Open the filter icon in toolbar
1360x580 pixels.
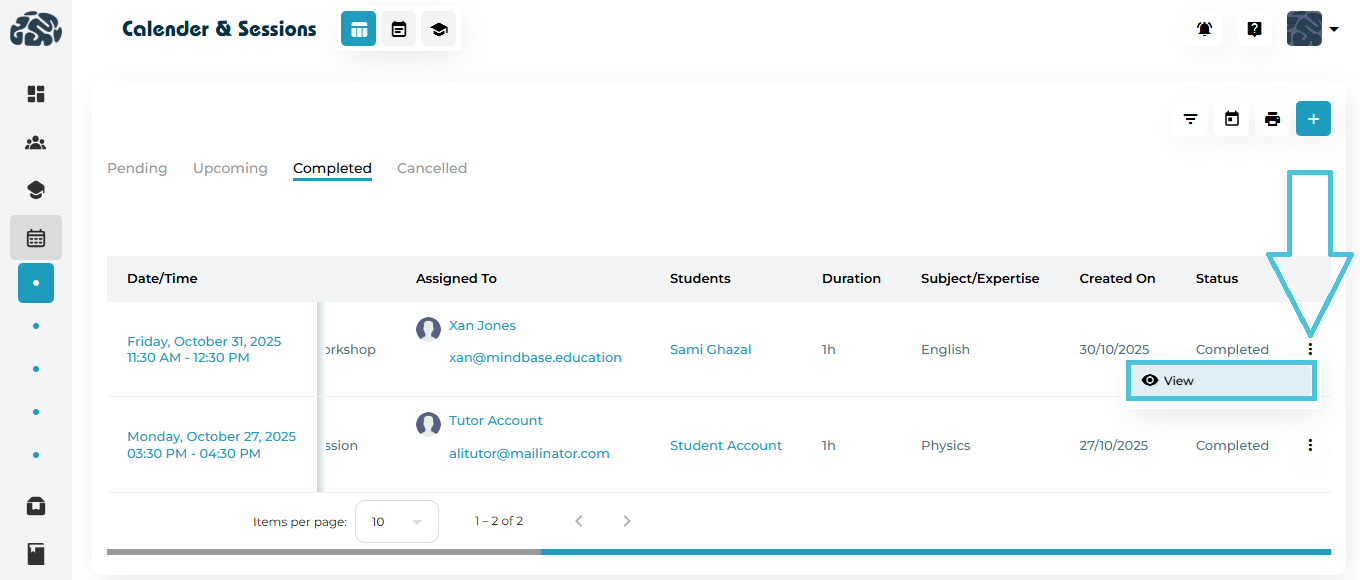click(1190, 119)
